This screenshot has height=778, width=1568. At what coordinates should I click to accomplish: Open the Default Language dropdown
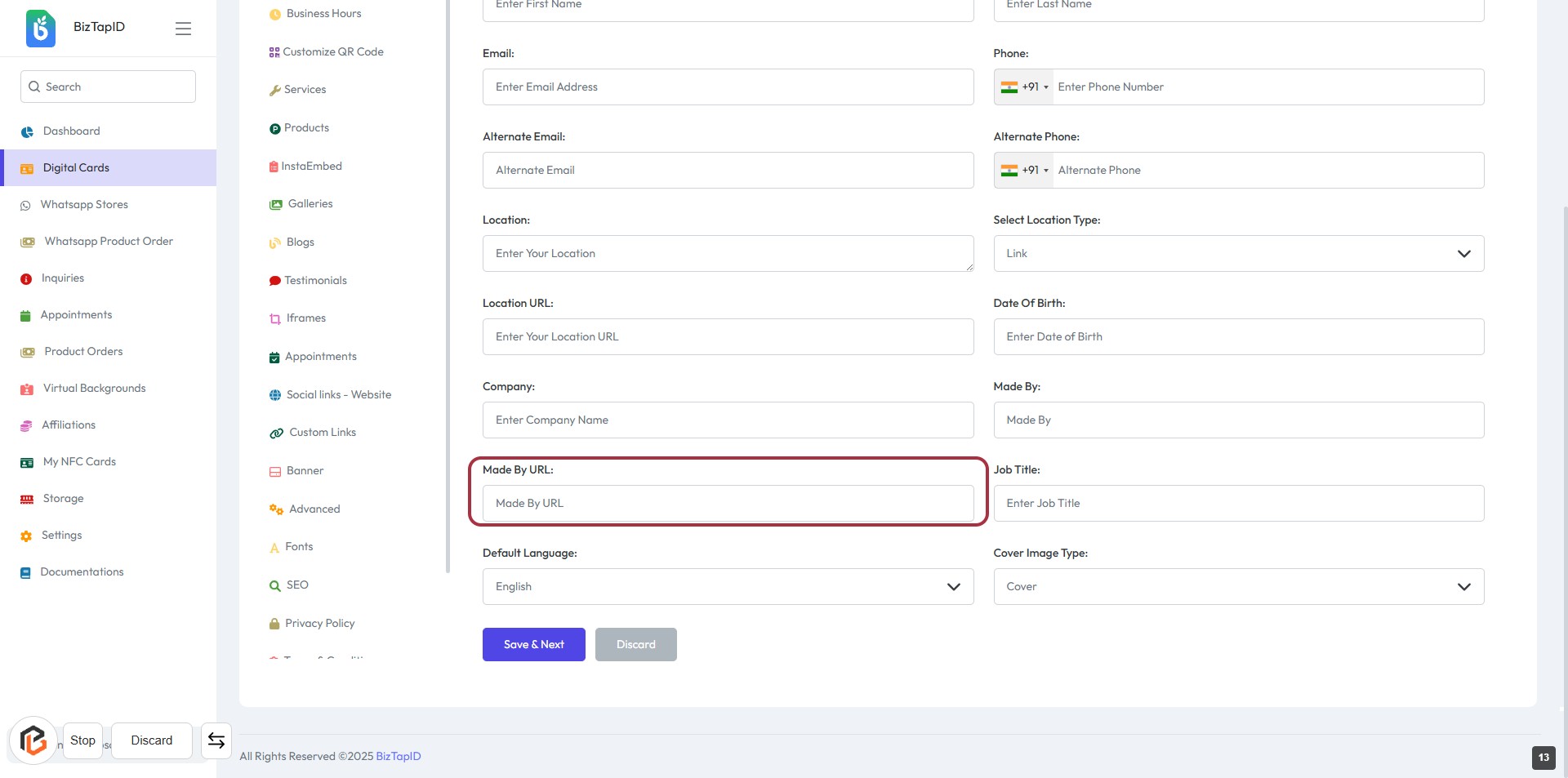728,587
